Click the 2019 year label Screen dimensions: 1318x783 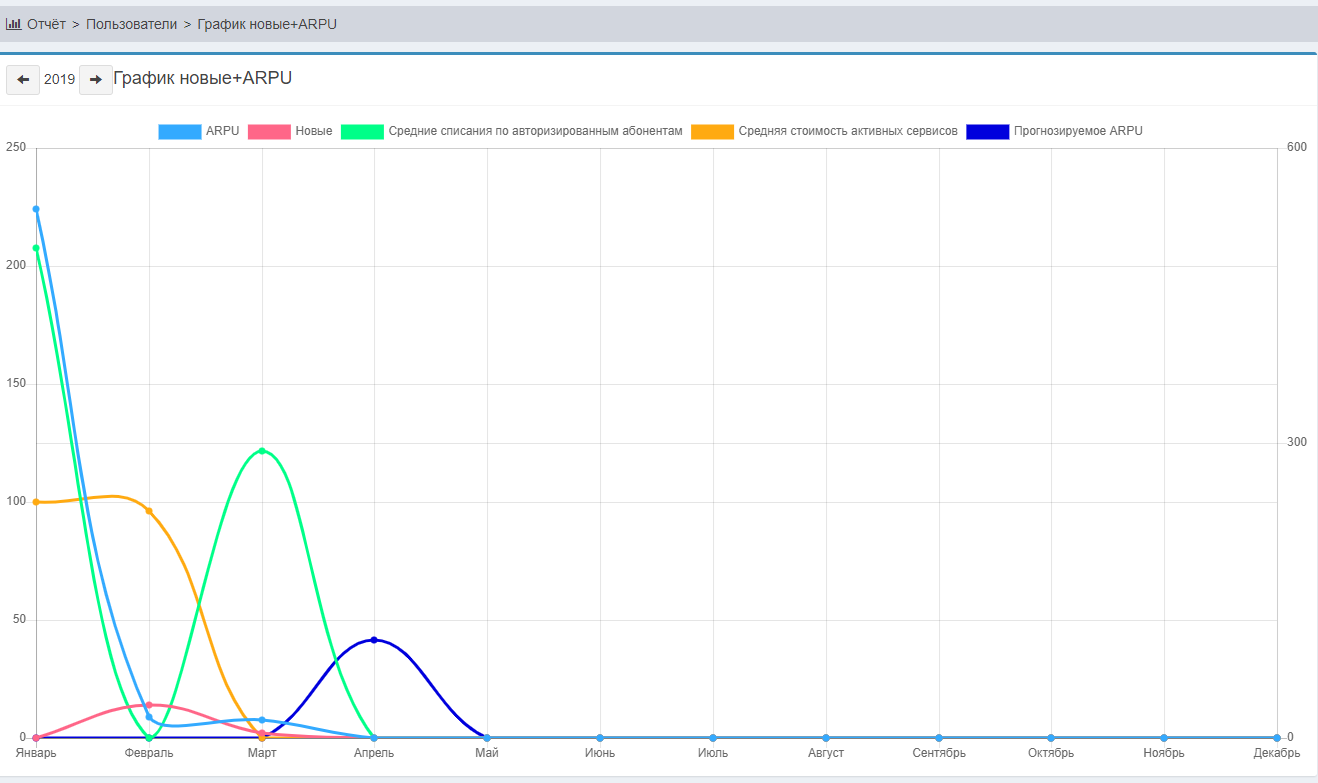coord(59,80)
